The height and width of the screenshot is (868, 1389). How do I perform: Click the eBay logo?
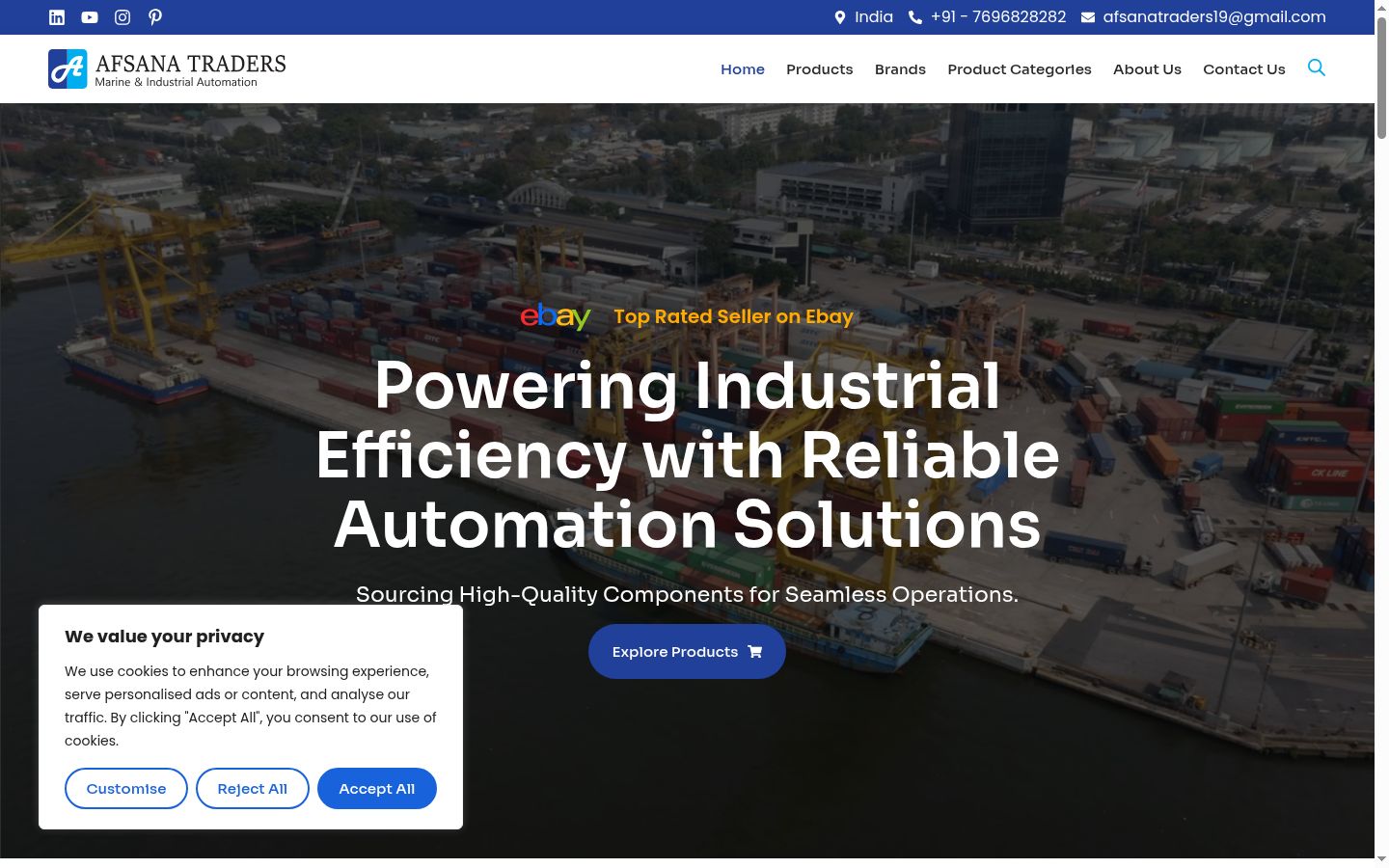tap(556, 316)
